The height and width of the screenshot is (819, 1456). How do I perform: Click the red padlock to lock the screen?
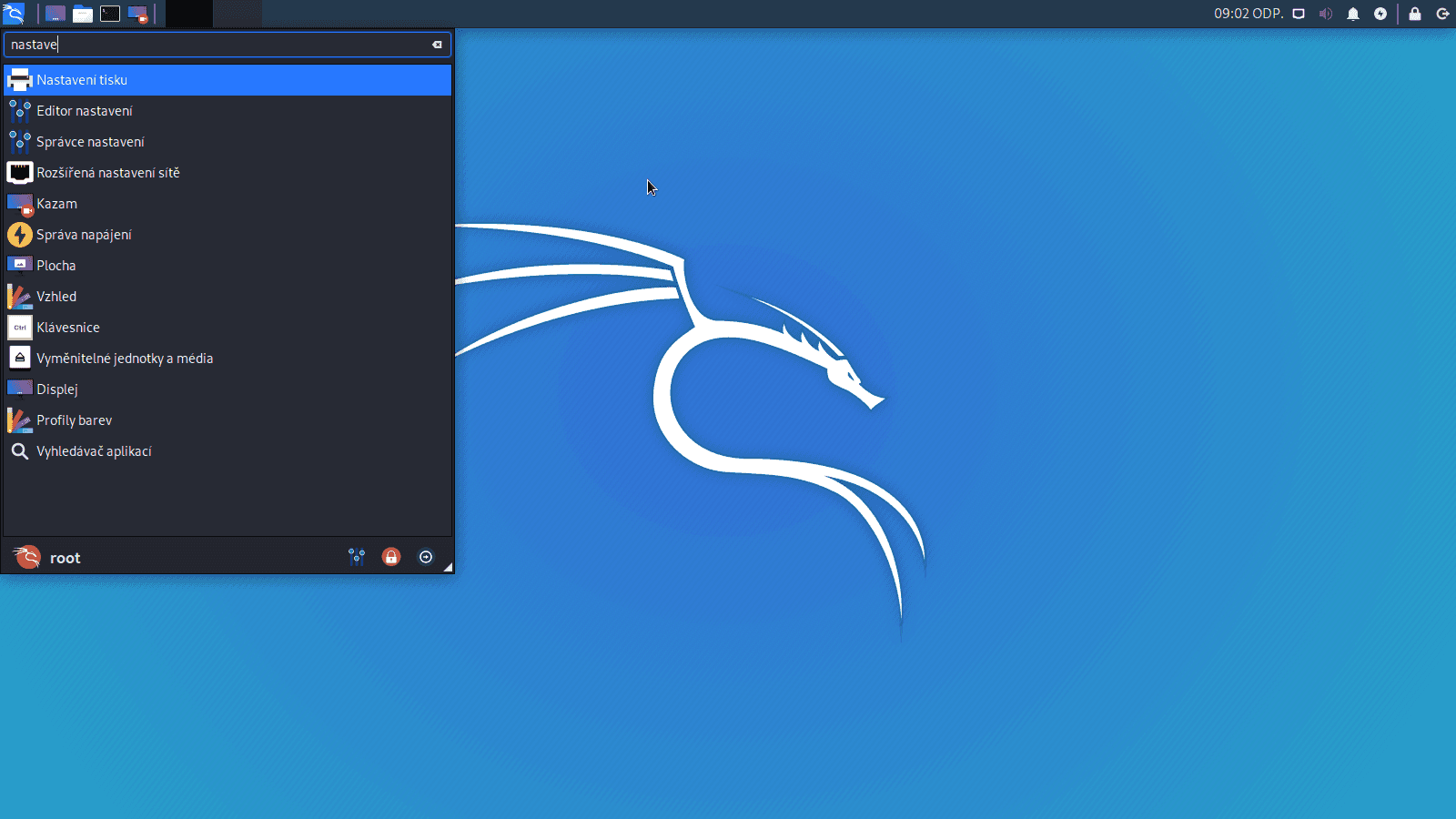(x=390, y=556)
